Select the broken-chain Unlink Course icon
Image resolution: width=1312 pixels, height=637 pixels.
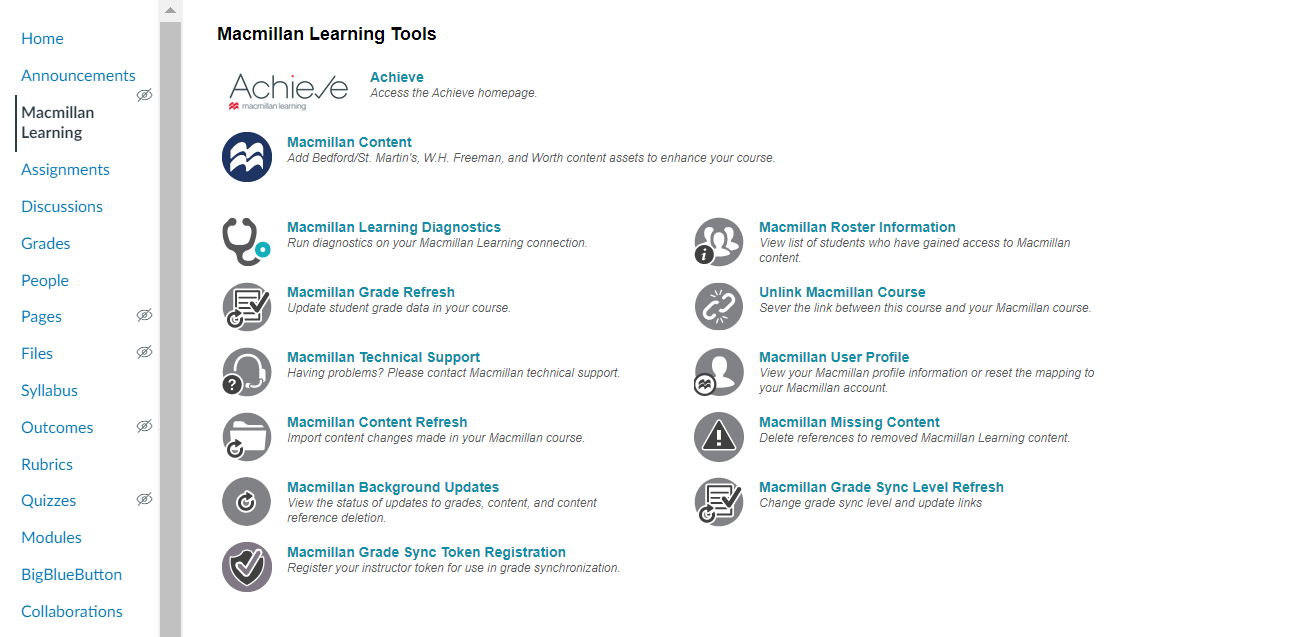[718, 307]
